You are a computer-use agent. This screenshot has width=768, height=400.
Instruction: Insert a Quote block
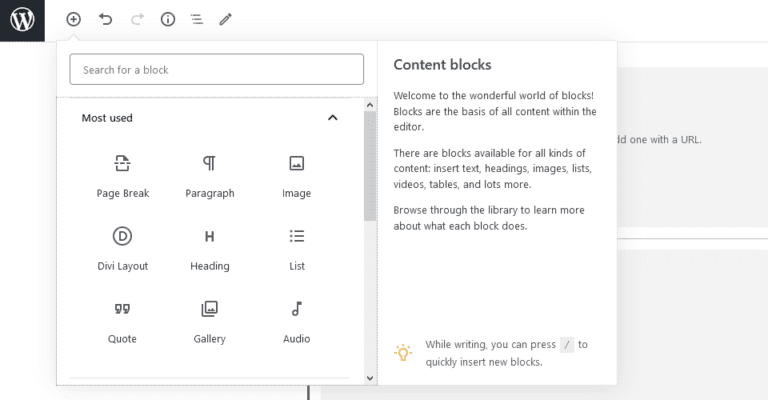pyautogui.click(x=122, y=322)
